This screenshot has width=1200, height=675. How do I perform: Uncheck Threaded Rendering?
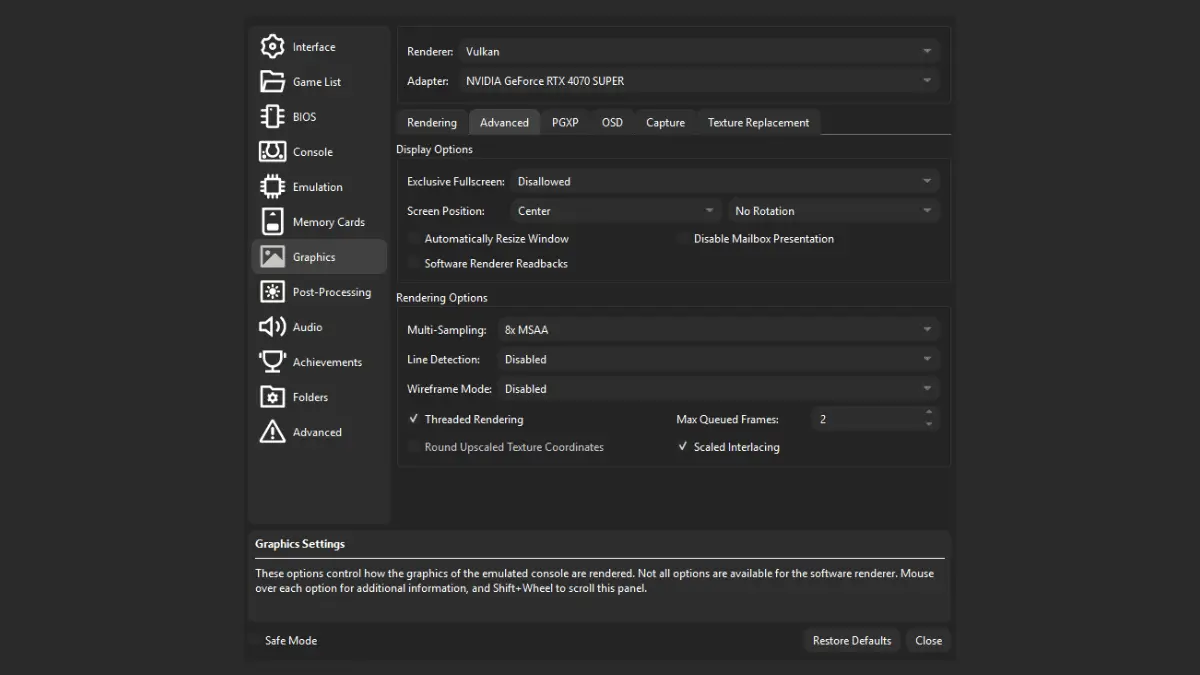coord(414,420)
